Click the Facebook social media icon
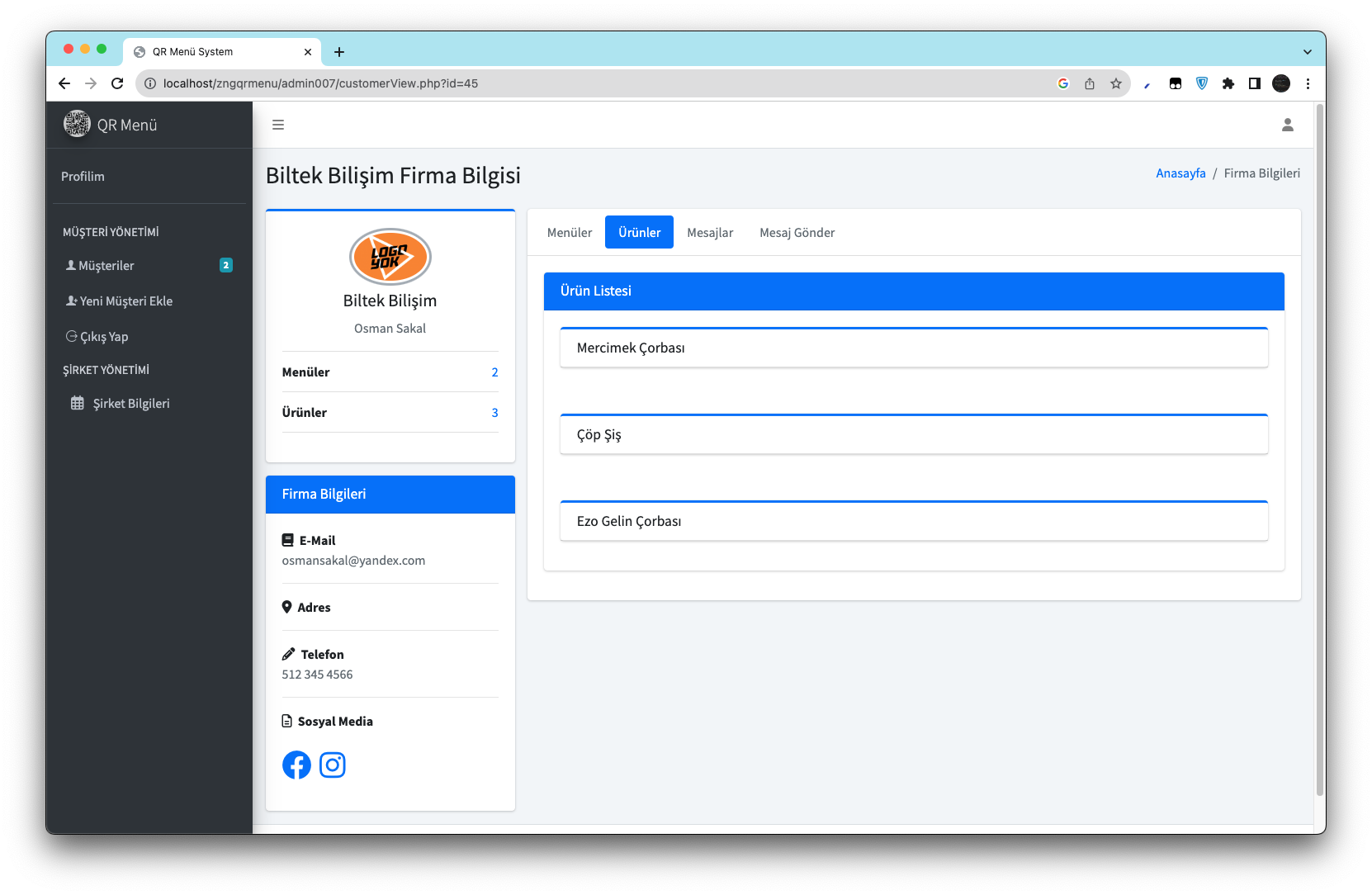This screenshot has height=895, width=1372. pyautogui.click(x=296, y=765)
